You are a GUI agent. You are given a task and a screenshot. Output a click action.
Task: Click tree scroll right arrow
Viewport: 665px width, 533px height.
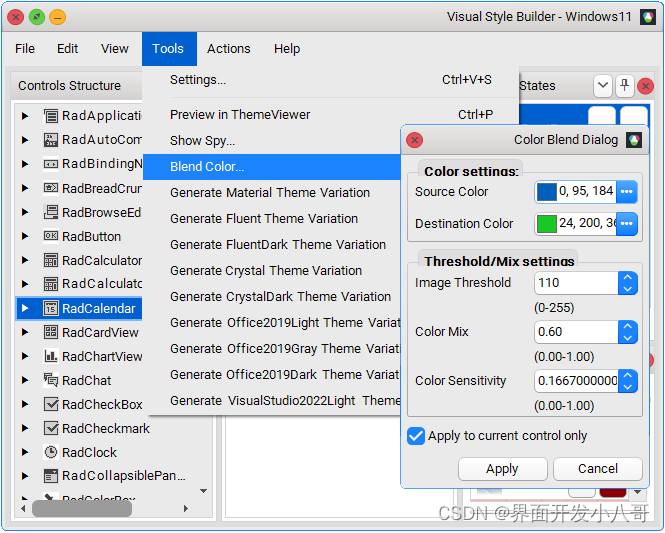(x=185, y=508)
